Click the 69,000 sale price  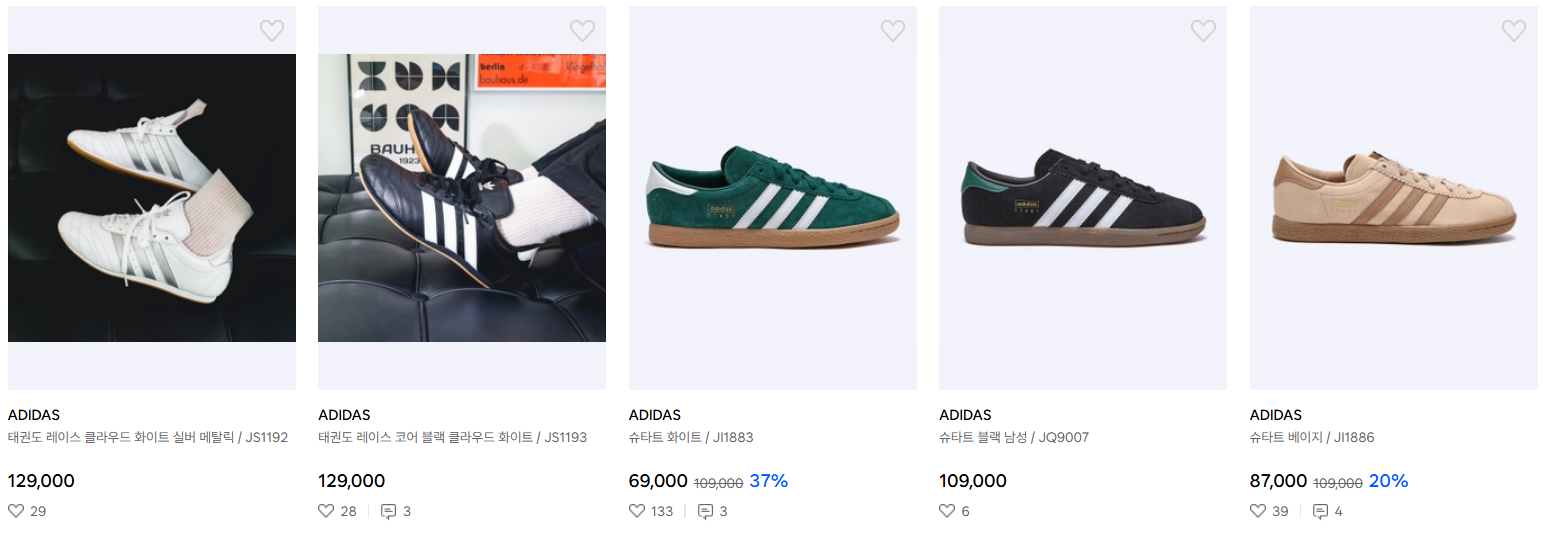click(658, 481)
